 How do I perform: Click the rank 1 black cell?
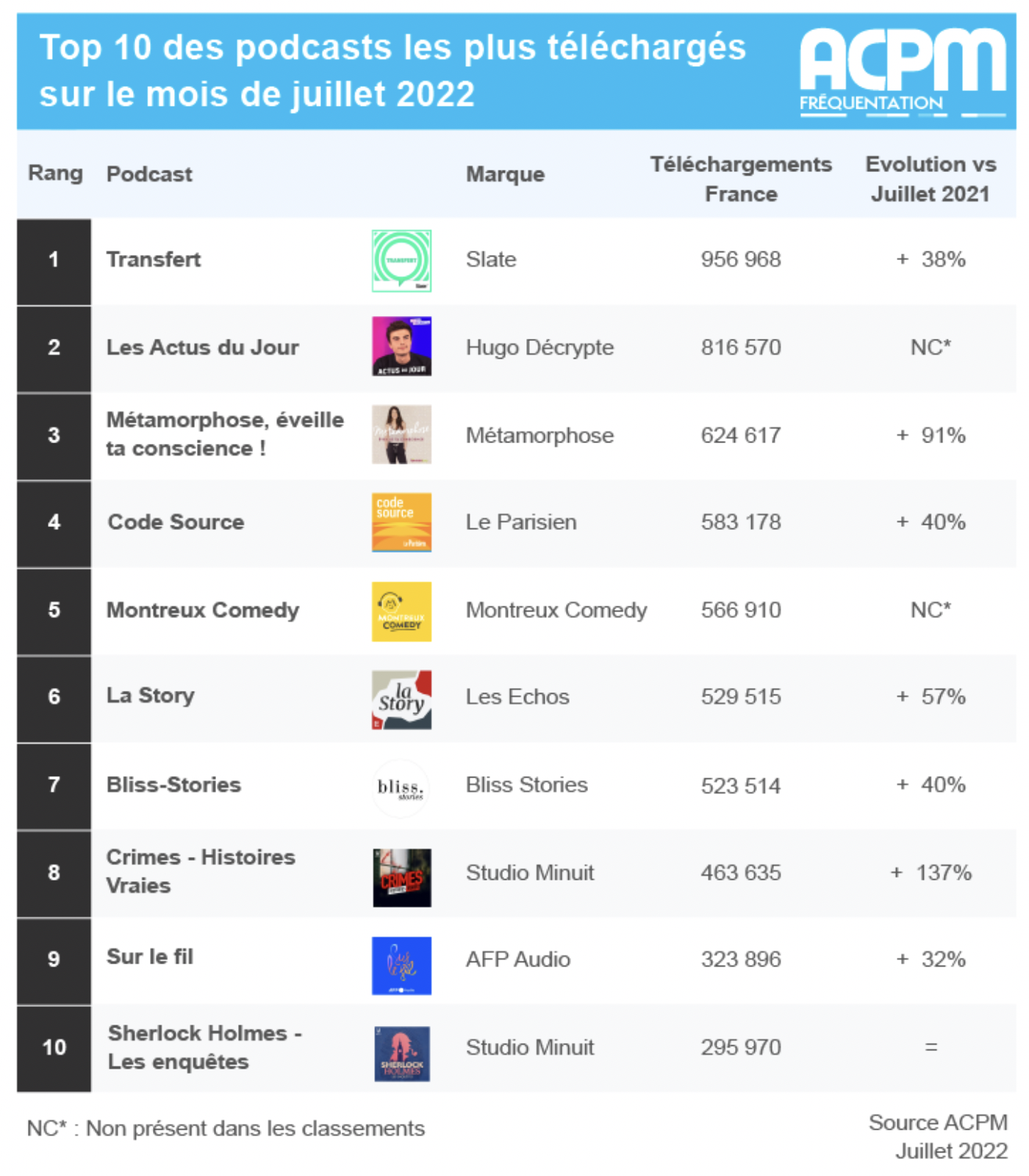54,260
